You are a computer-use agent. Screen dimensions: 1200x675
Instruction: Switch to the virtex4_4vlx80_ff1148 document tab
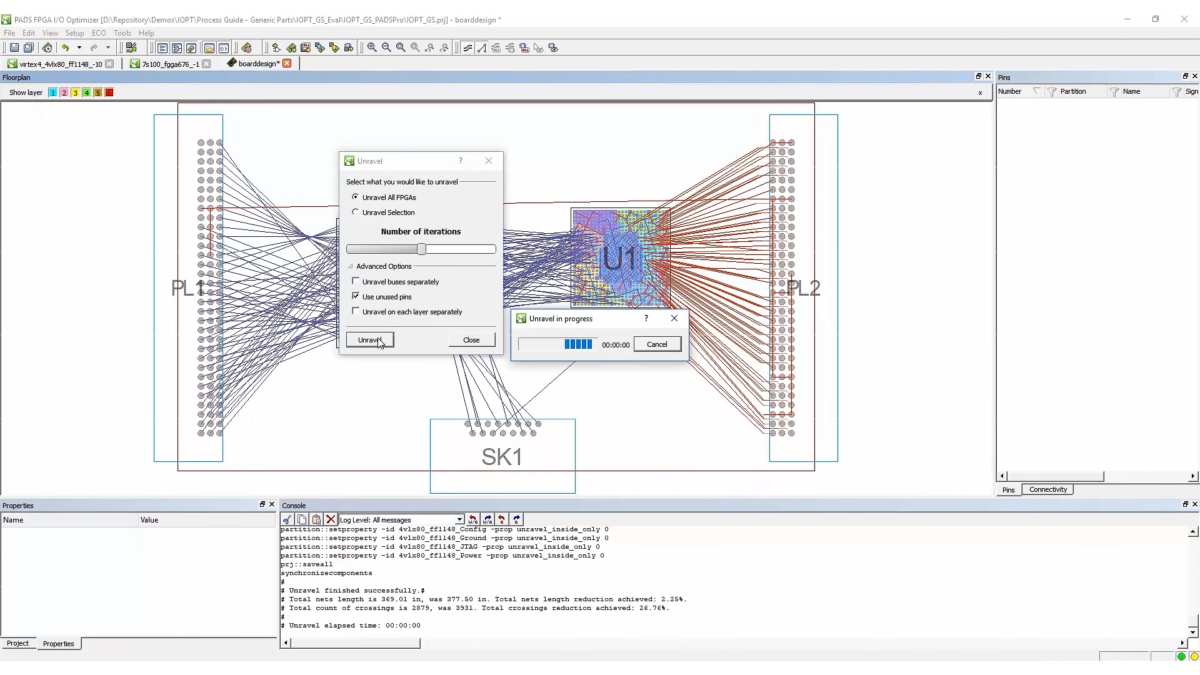61,64
